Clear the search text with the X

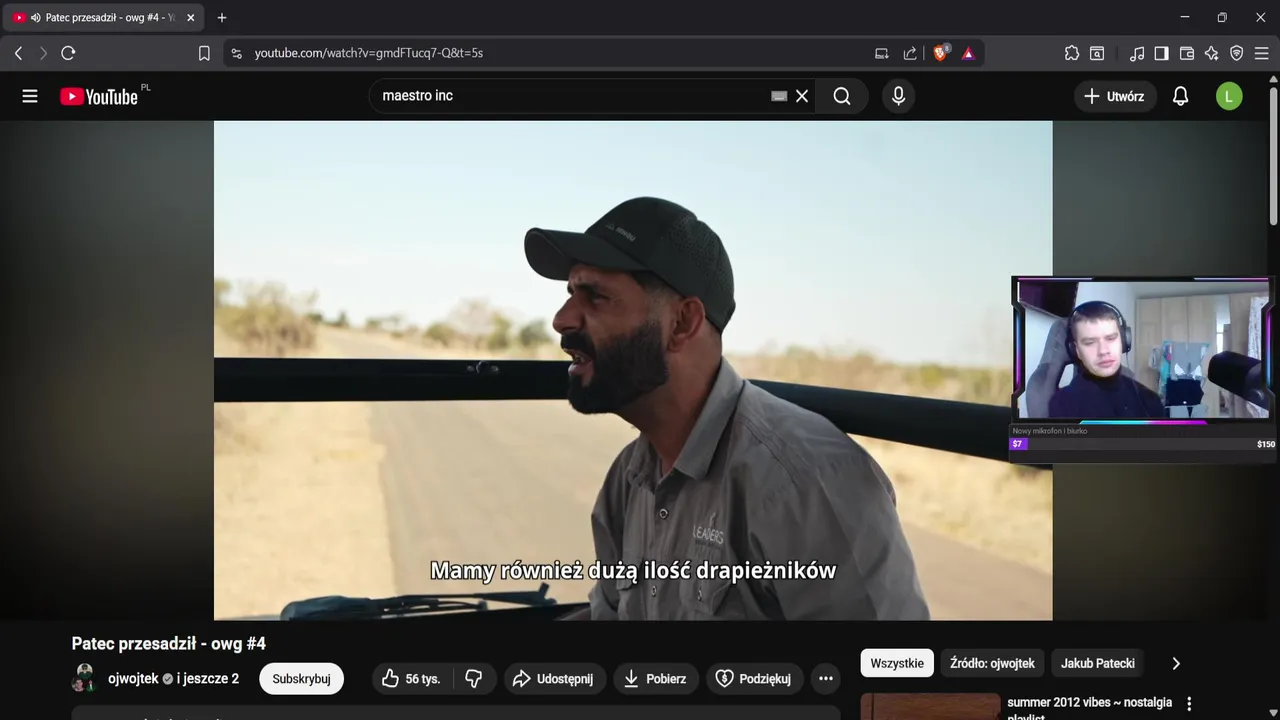[802, 96]
